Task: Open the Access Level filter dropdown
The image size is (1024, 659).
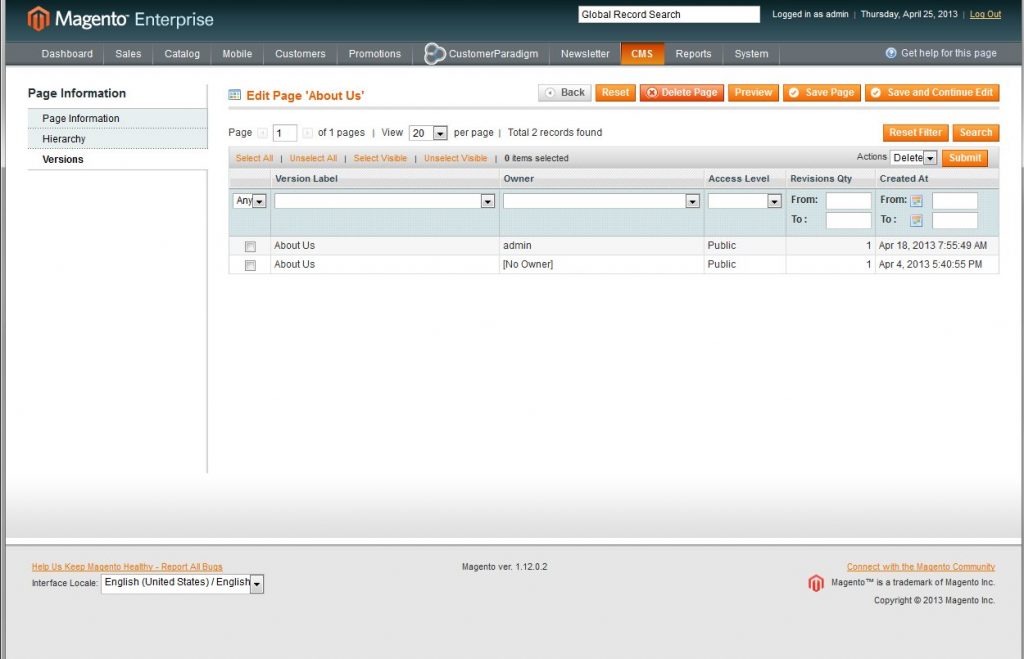Action: point(744,200)
